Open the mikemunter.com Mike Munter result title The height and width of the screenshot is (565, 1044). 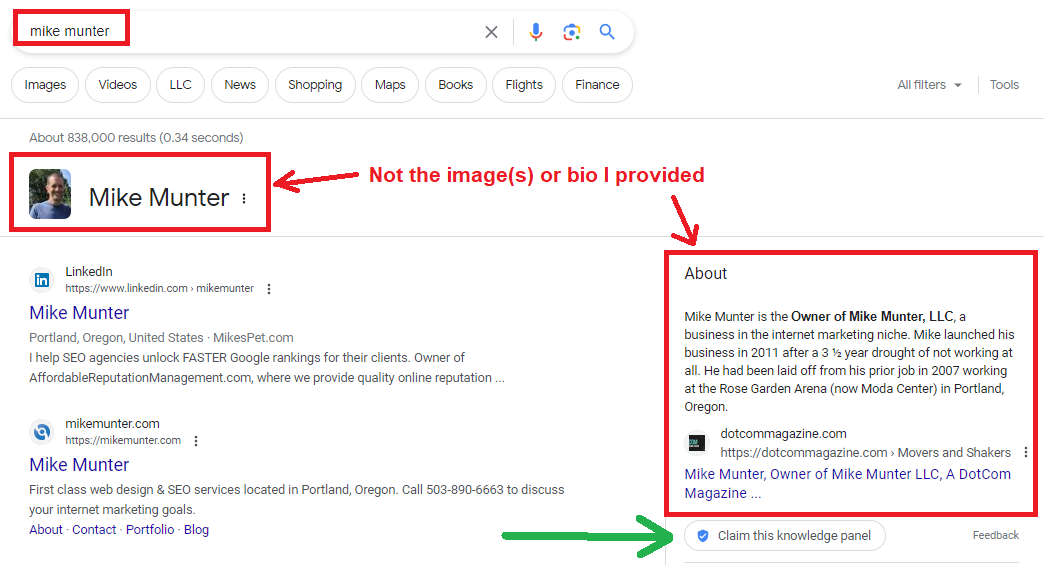(x=79, y=465)
